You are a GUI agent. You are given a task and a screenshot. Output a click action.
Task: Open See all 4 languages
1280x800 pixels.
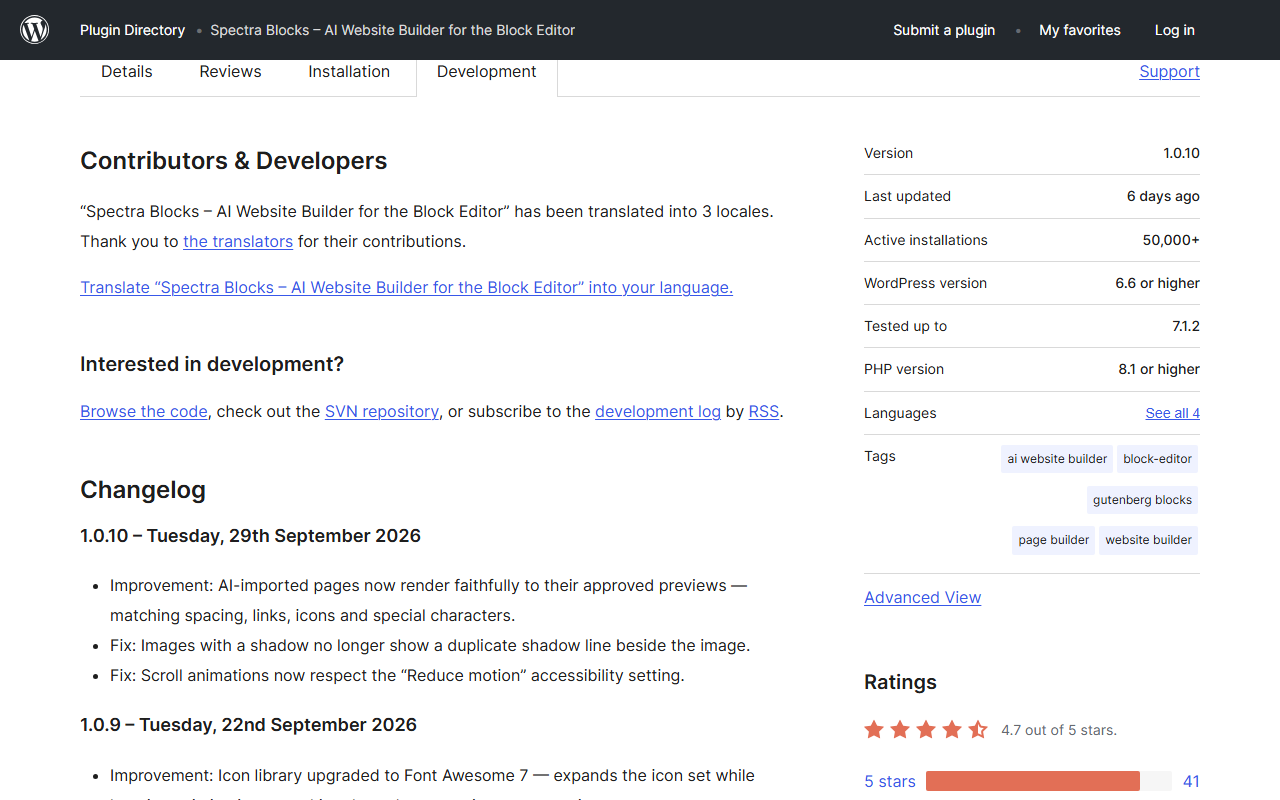(x=1172, y=413)
